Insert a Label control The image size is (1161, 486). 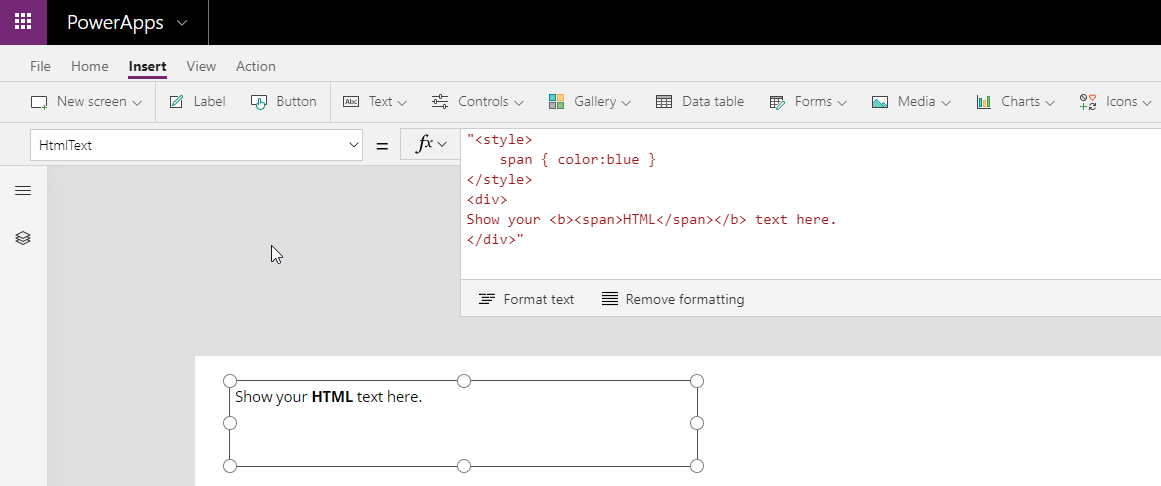point(197,101)
